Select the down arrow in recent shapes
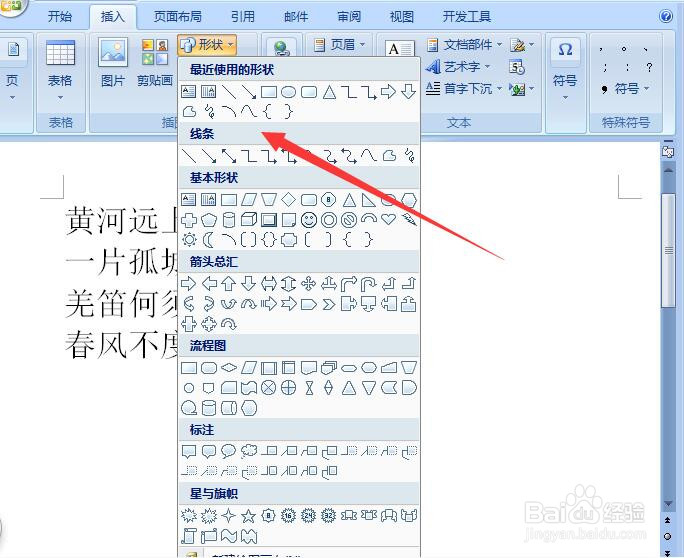Image resolution: width=684 pixels, height=558 pixels. coord(409,92)
